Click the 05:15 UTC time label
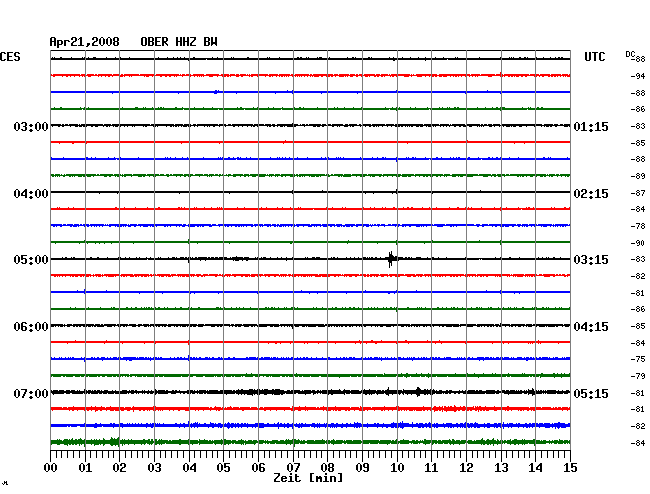Viewport: 650px width, 494px height. (591, 393)
